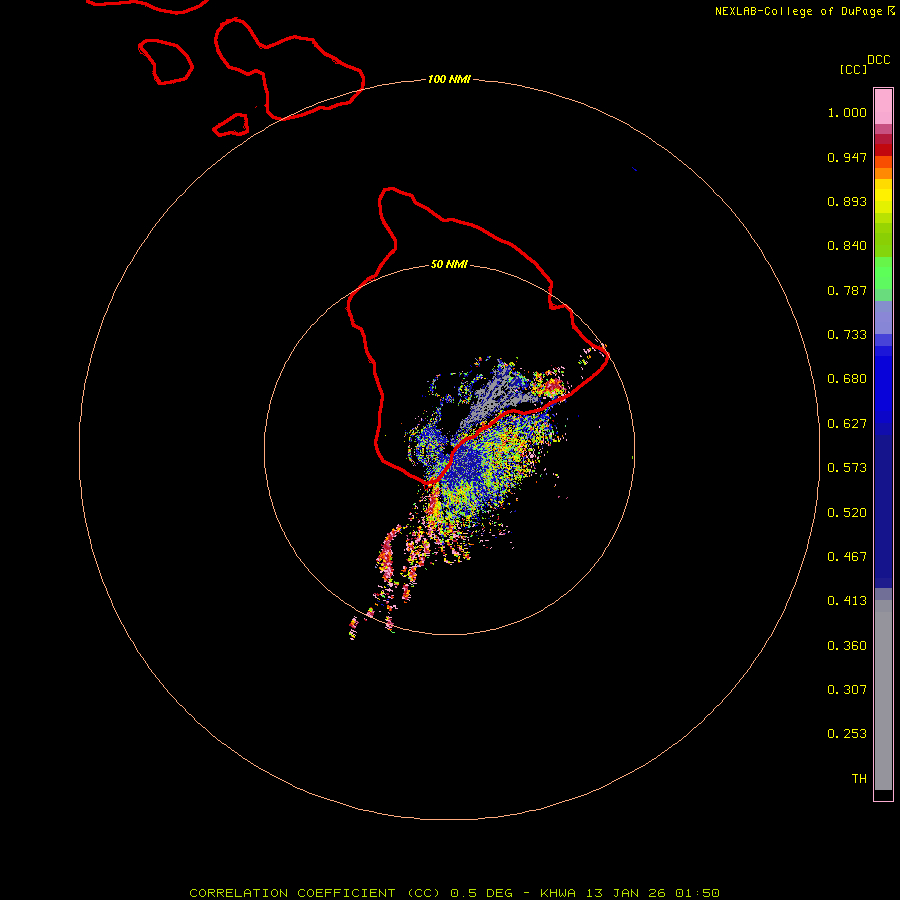
Task: Pick the gray swatch near 0.307
Action: [x=883, y=700]
